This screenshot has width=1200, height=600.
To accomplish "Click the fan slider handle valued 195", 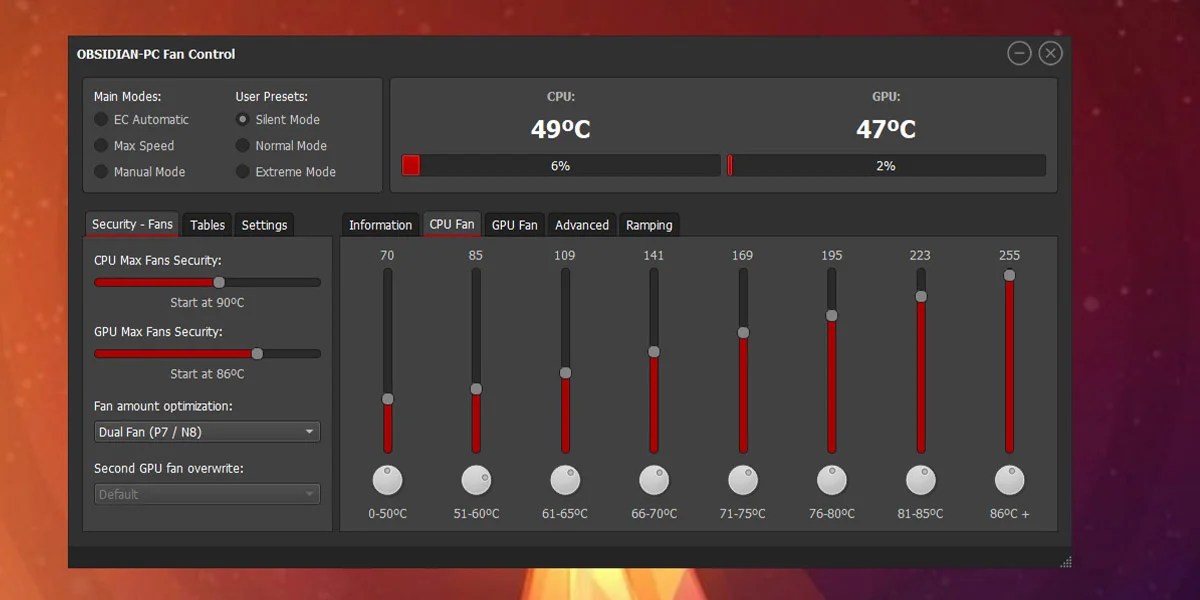I will [x=832, y=316].
